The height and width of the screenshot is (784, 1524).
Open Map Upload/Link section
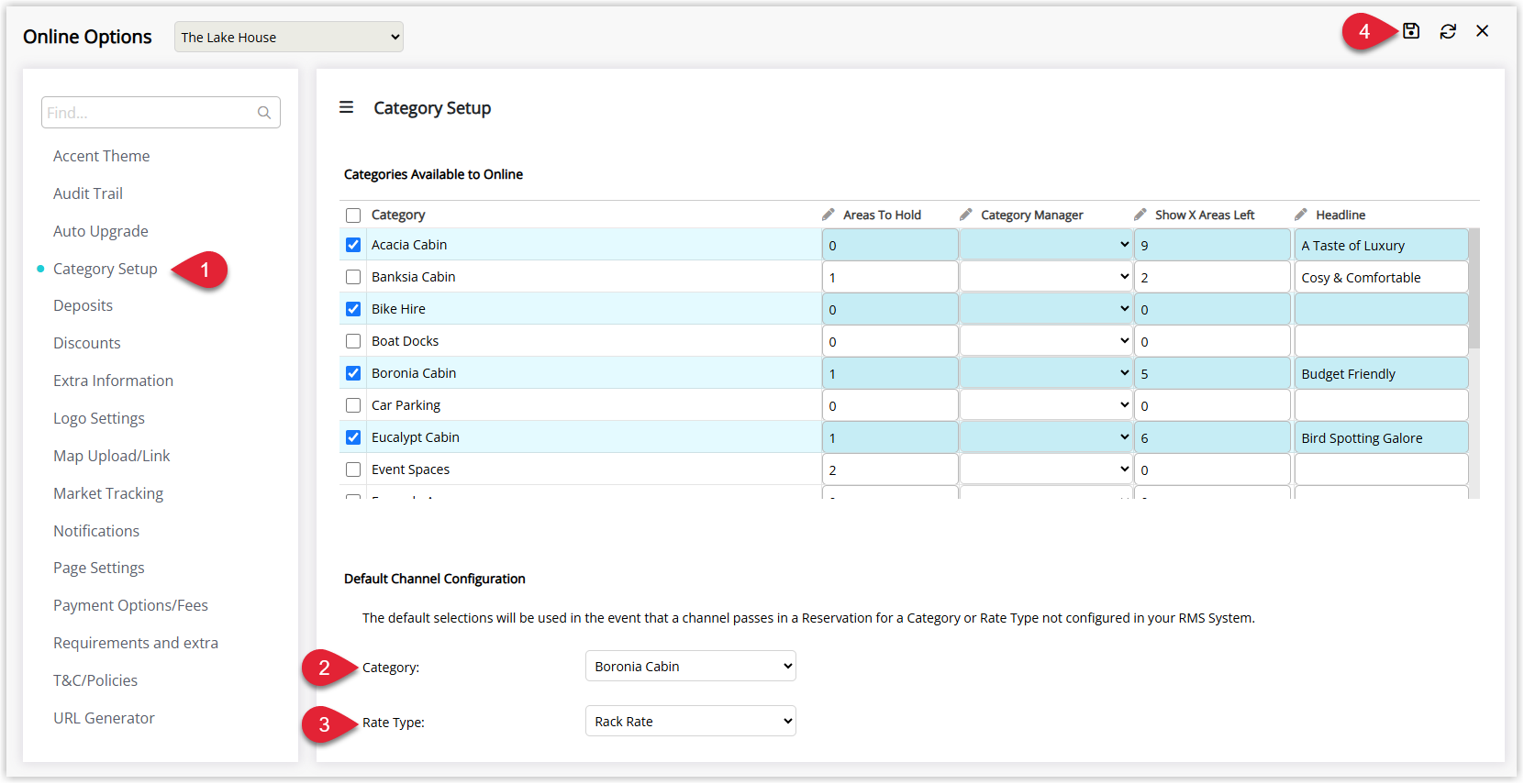(x=112, y=456)
